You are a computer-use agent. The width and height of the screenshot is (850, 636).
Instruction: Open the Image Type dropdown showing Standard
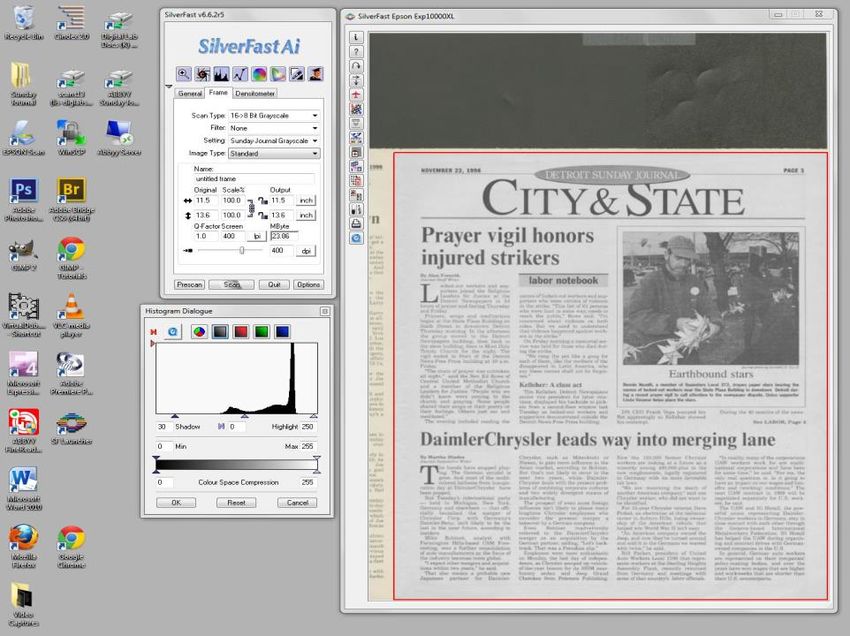point(274,153)
